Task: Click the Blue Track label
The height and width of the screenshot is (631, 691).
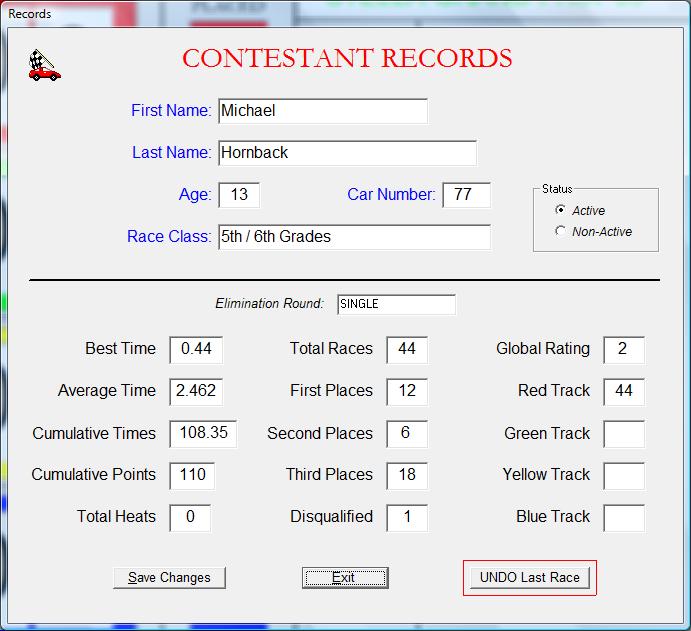Action: point(553,516)
